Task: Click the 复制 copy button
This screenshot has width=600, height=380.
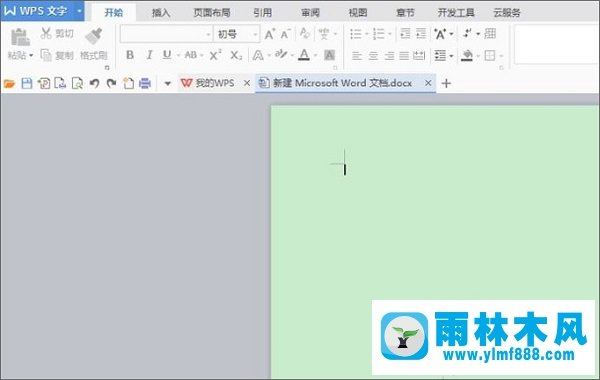Action: [x=57, y=55]
